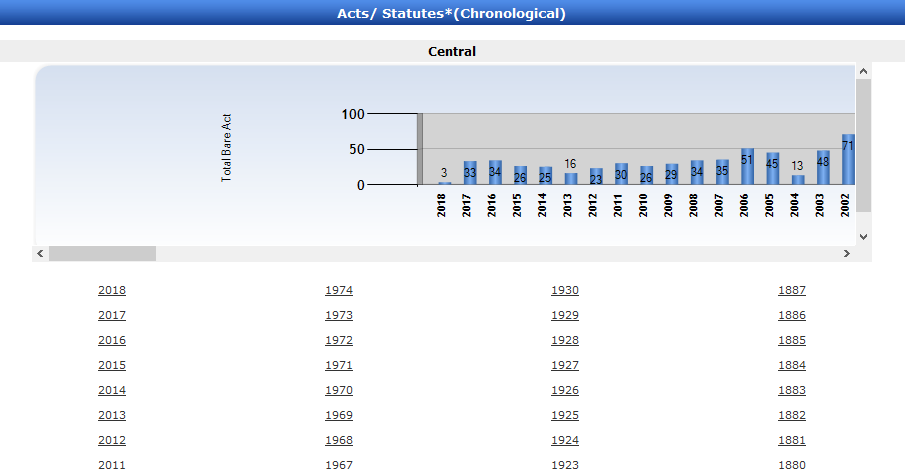905x470 pixels.
Task: Click the chart's scroll left arrow
Action: click(x=40, y=254)
